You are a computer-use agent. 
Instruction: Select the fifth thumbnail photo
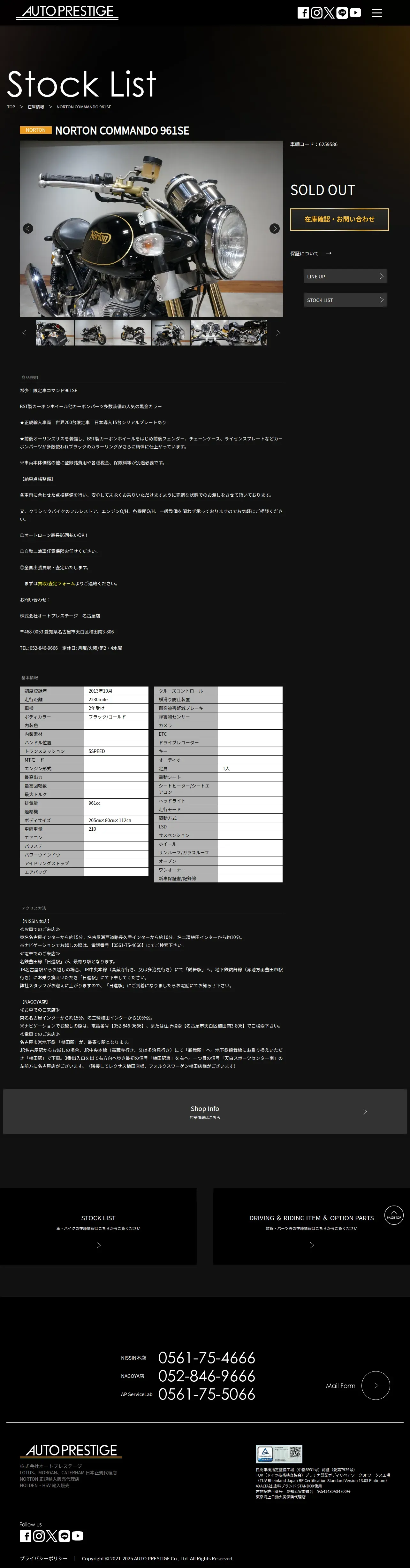[209, 333]
